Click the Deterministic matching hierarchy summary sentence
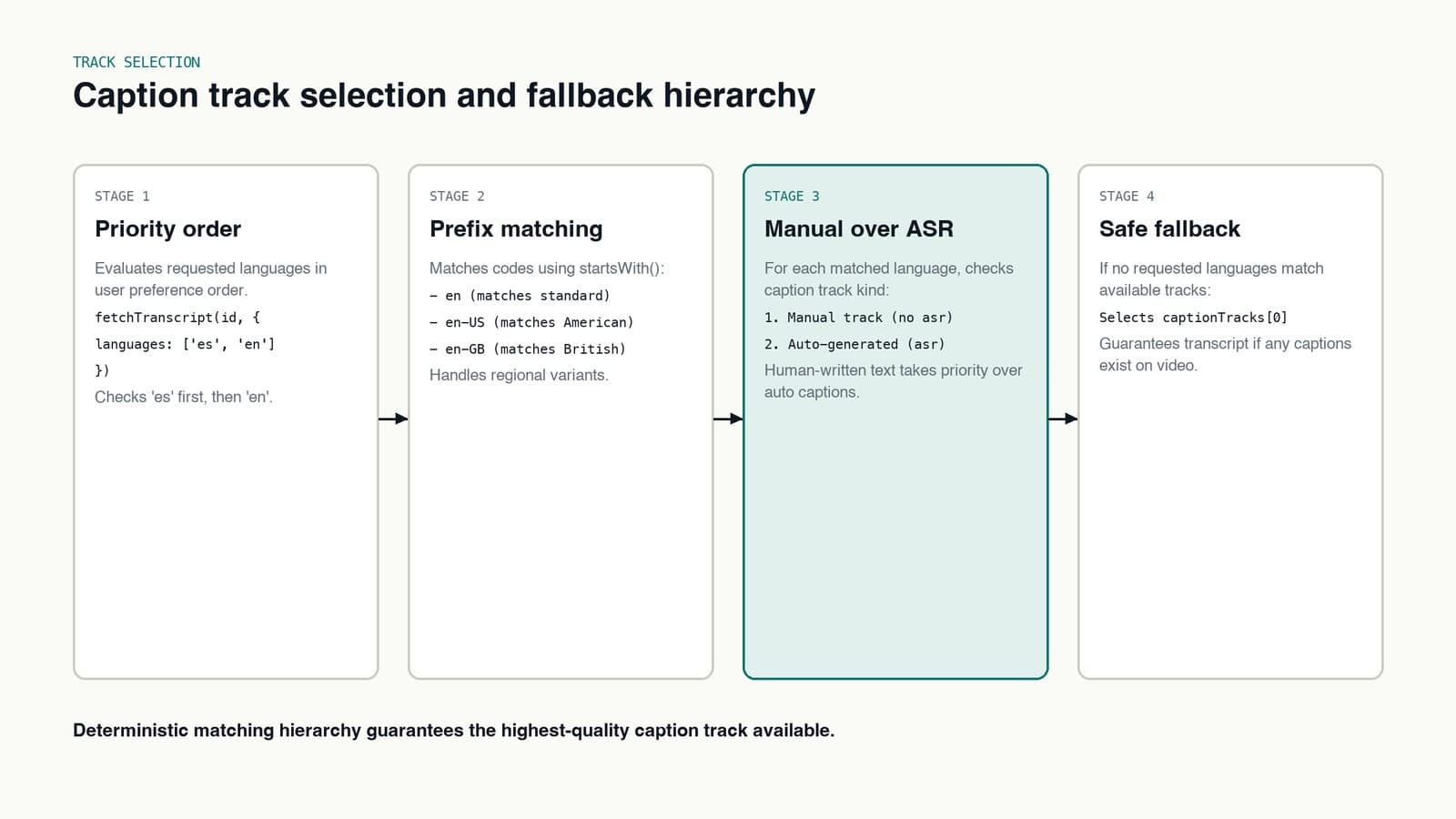Image resolution: width=1456 pixels, height=819 pixels. (453, 730)
